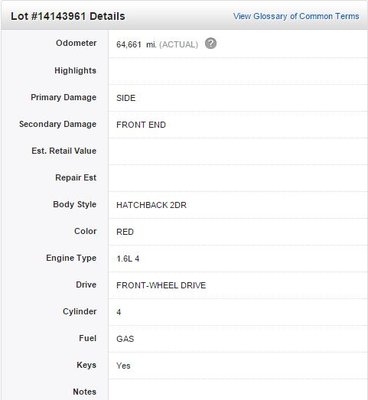Click the Primary Damage label
The image size is (368, 400).
63,97
